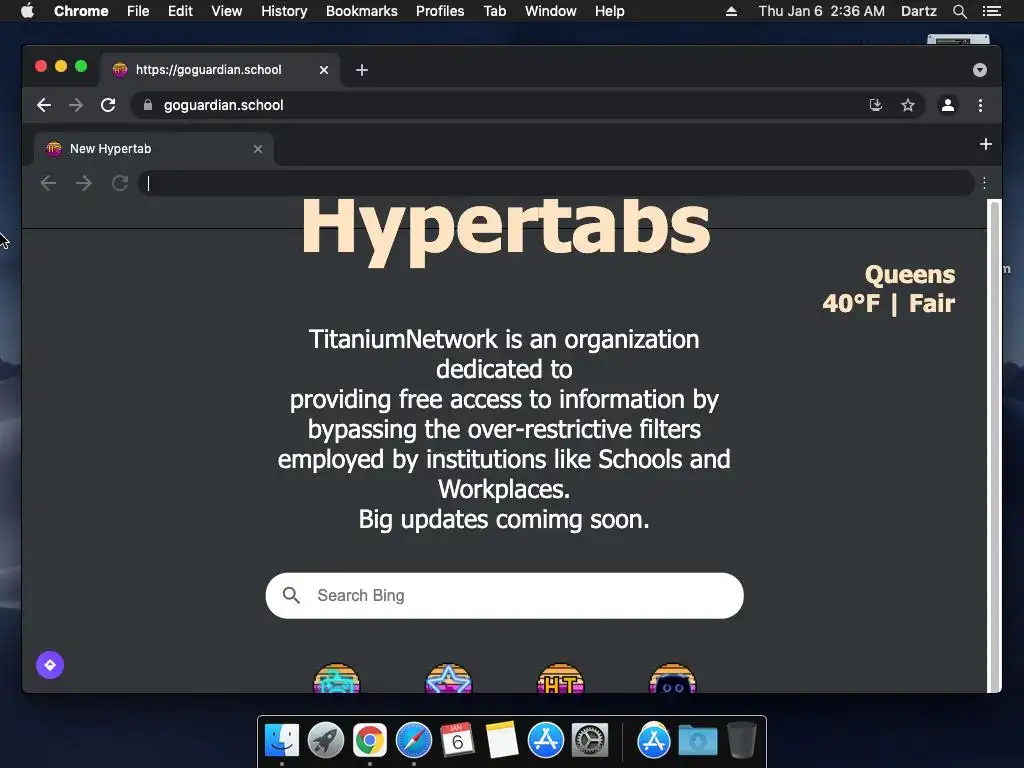Close the New Hypertab tab
This screenshot has height=768, width=1024.
coord(258,149)
